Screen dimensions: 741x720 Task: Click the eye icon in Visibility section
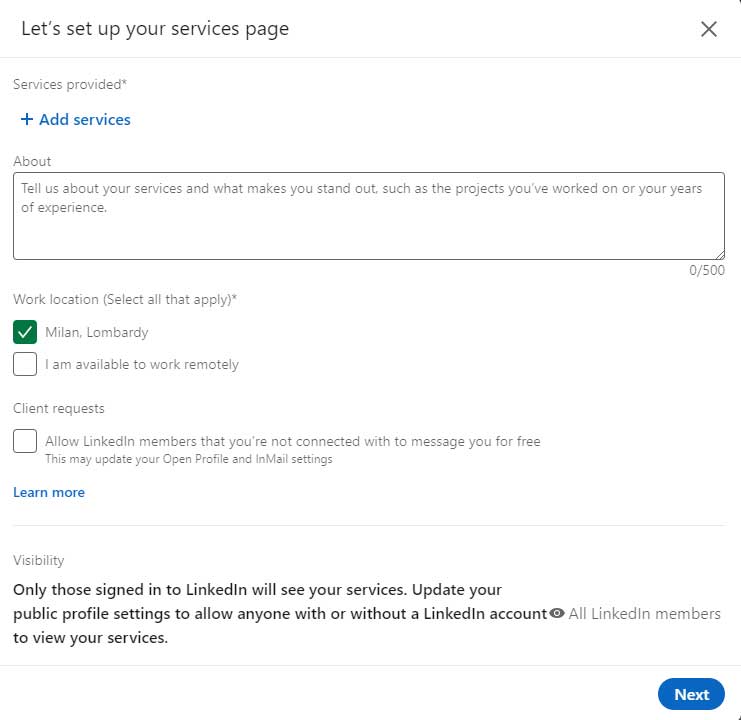(x=557, y=613)
